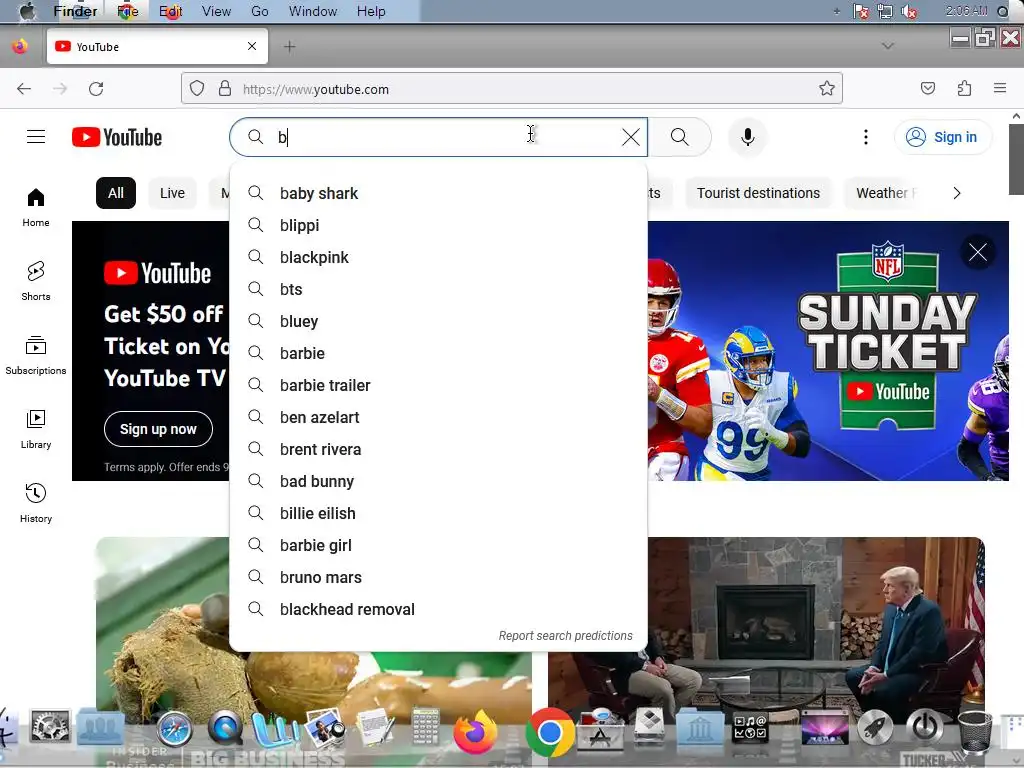Click Sign up now on the ad
The height and width of the screenshot is (768, 1024).
click(158, 429)
